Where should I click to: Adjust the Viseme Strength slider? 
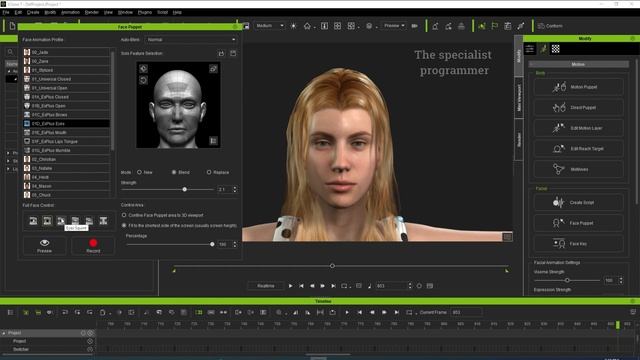tap(567, 280)
